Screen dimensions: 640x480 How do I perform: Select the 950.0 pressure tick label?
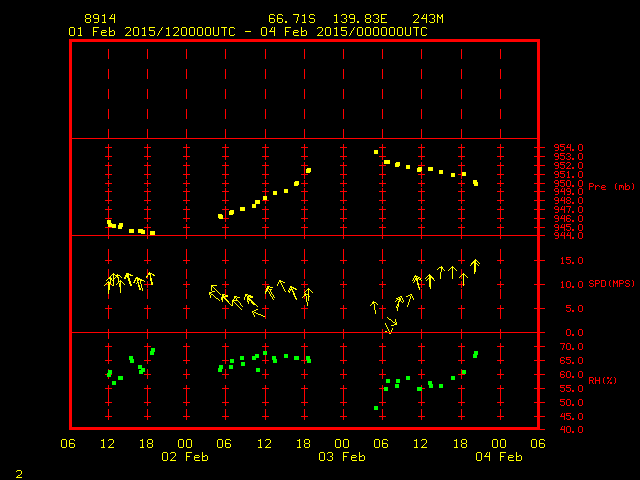pyautogui.click(x=568, y=183)
